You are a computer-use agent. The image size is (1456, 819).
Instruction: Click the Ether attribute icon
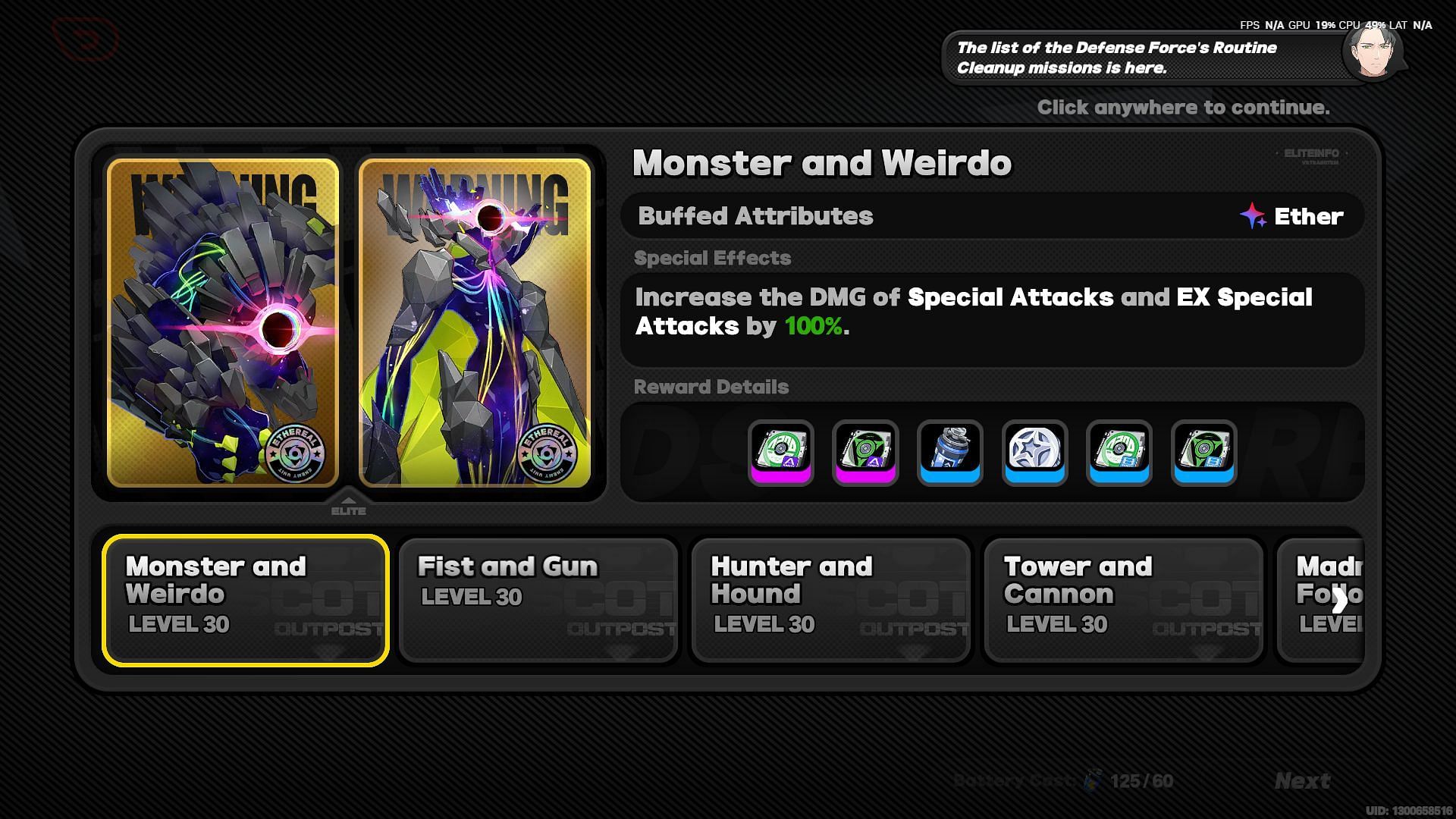tap(1252, 216)
